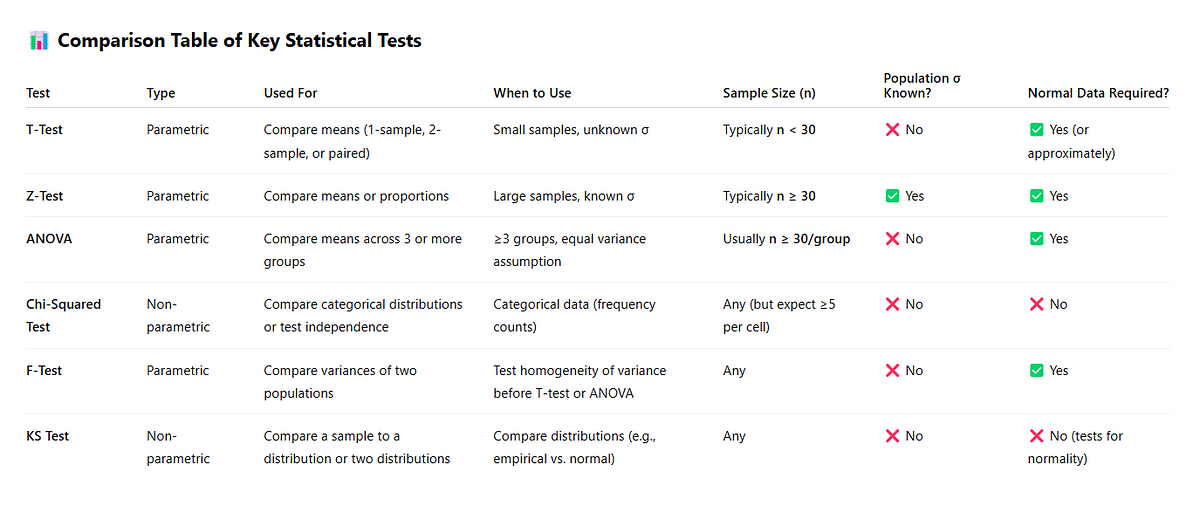
Task: Click green check in ANOVA normal data column
Action: 1036,239
